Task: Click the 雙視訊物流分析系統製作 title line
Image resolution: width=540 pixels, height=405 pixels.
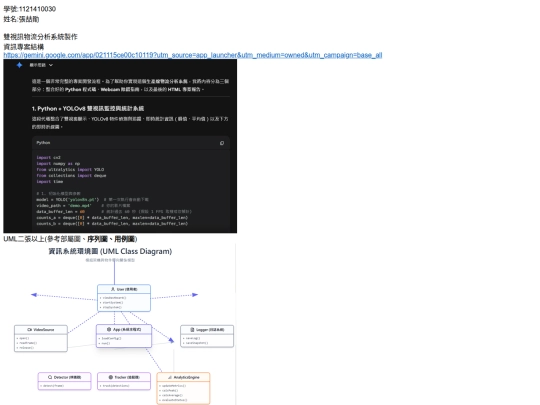Action: pos(40,37)
